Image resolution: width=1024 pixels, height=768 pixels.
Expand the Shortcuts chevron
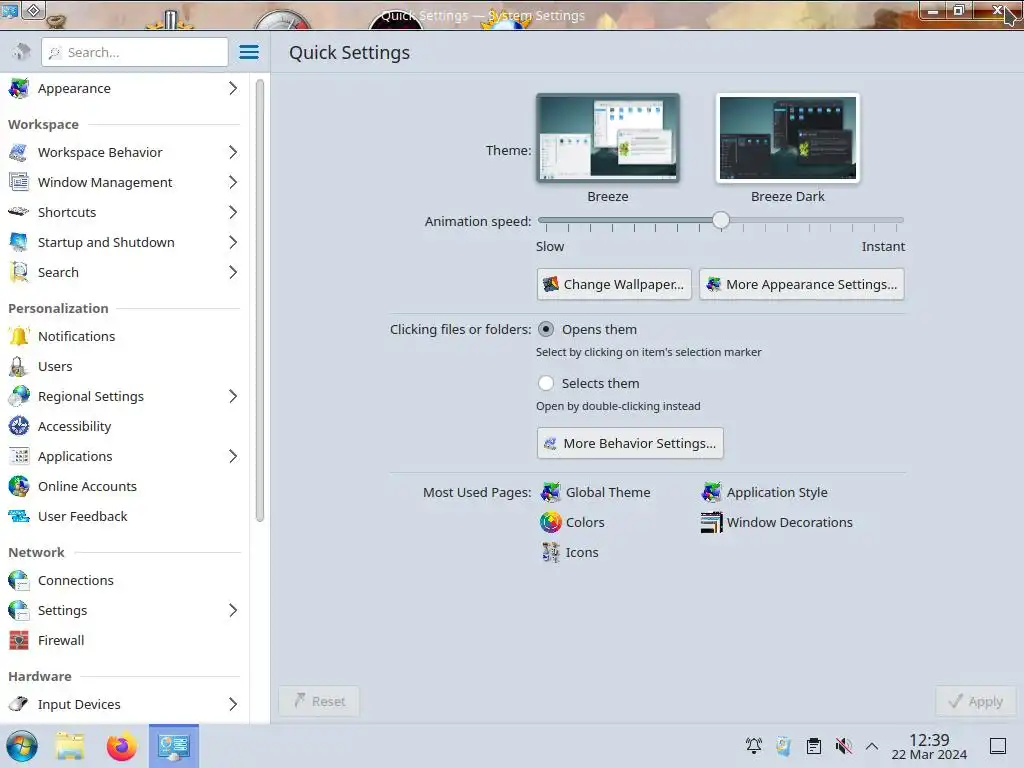pyautogui.click(x=233, y=212)
